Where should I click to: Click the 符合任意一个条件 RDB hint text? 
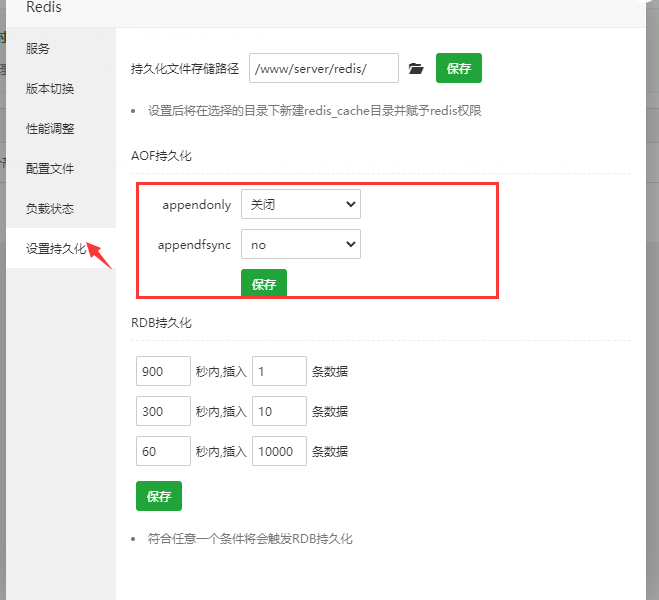pyautogui.click(x=250, y=539)
